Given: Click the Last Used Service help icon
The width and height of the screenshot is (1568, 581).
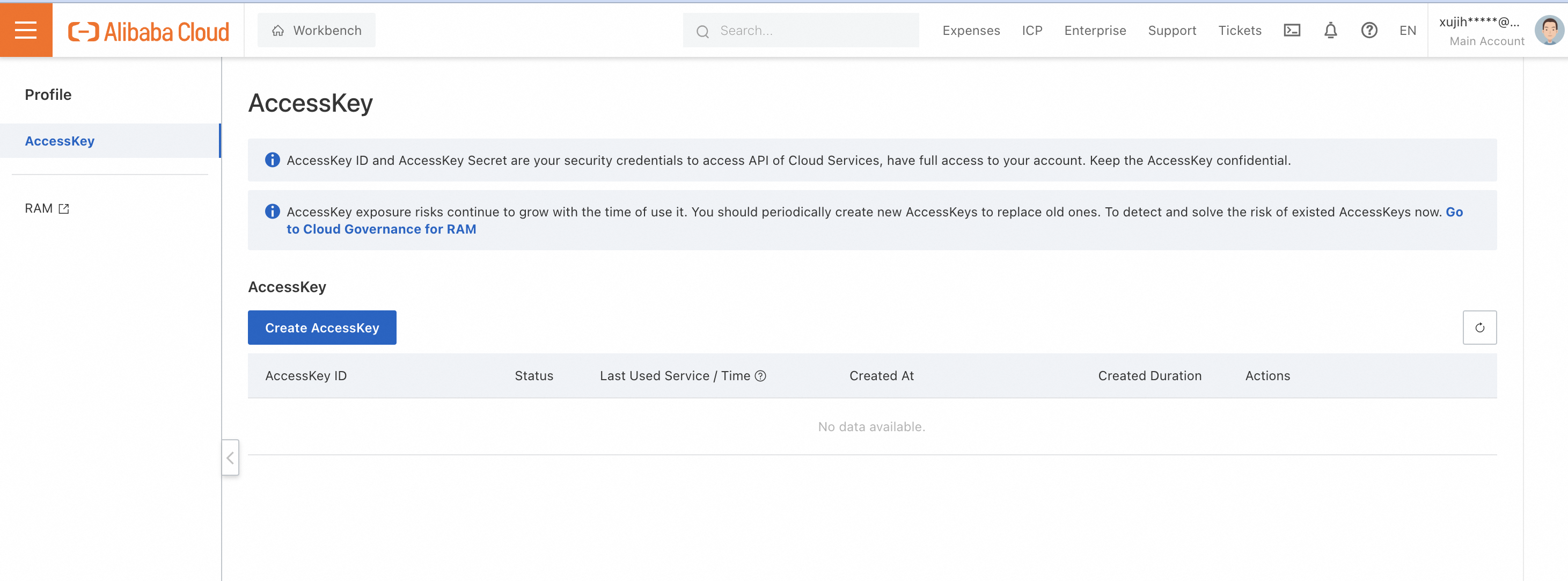Looking at the screenshot, I should coord(760,376).
